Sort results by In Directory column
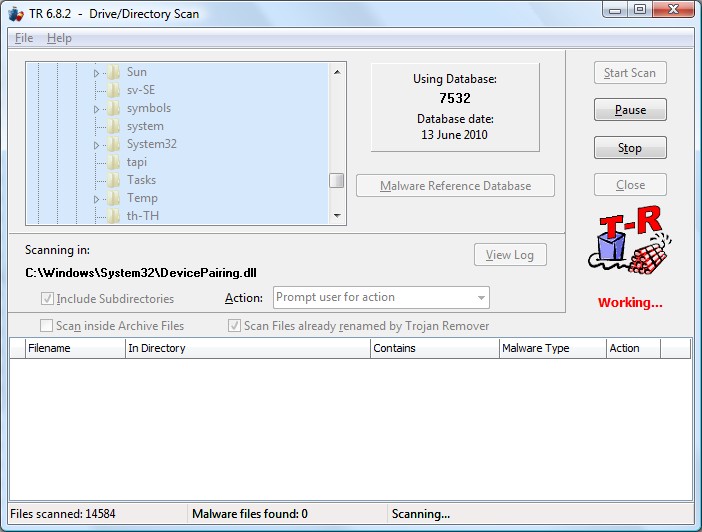 coord(248,348)
